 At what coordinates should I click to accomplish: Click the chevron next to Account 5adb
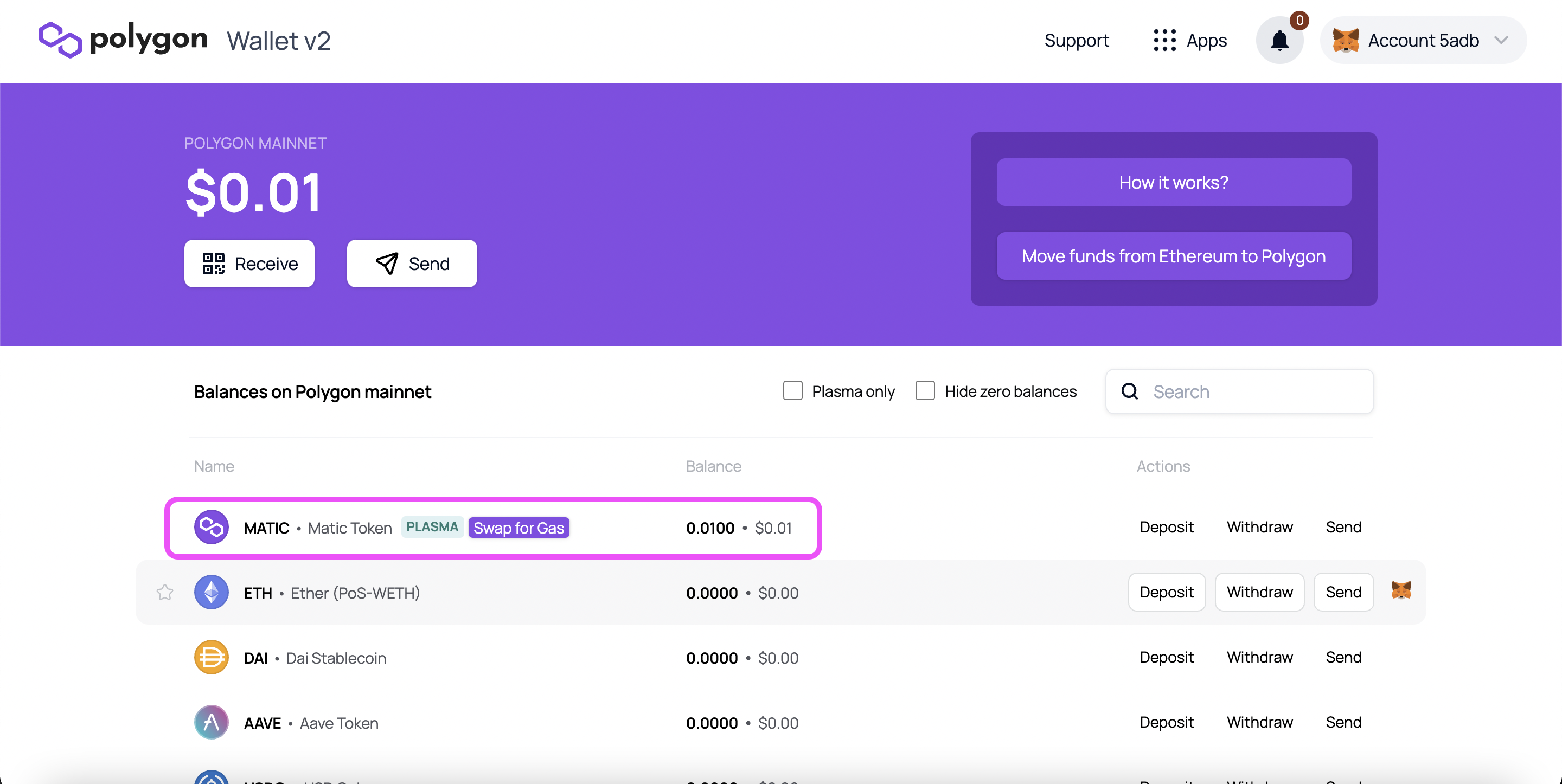(1501, 41)
